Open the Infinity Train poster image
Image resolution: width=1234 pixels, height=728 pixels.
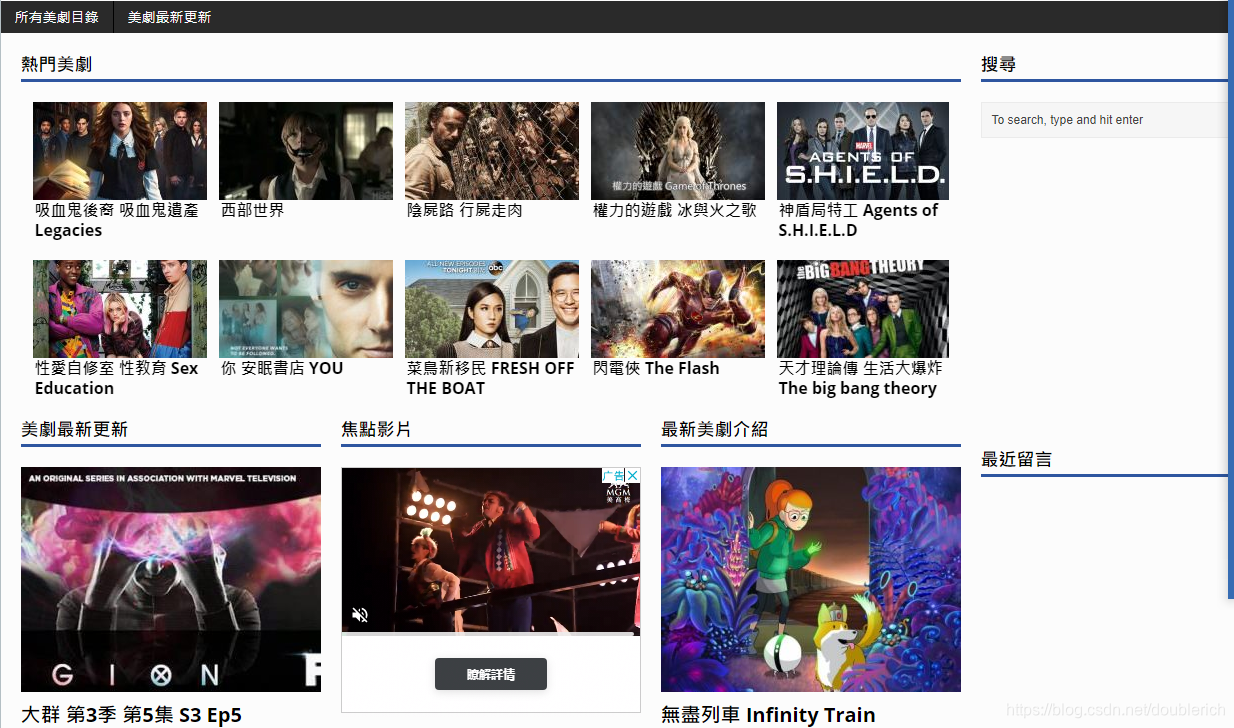coord(811,579)
